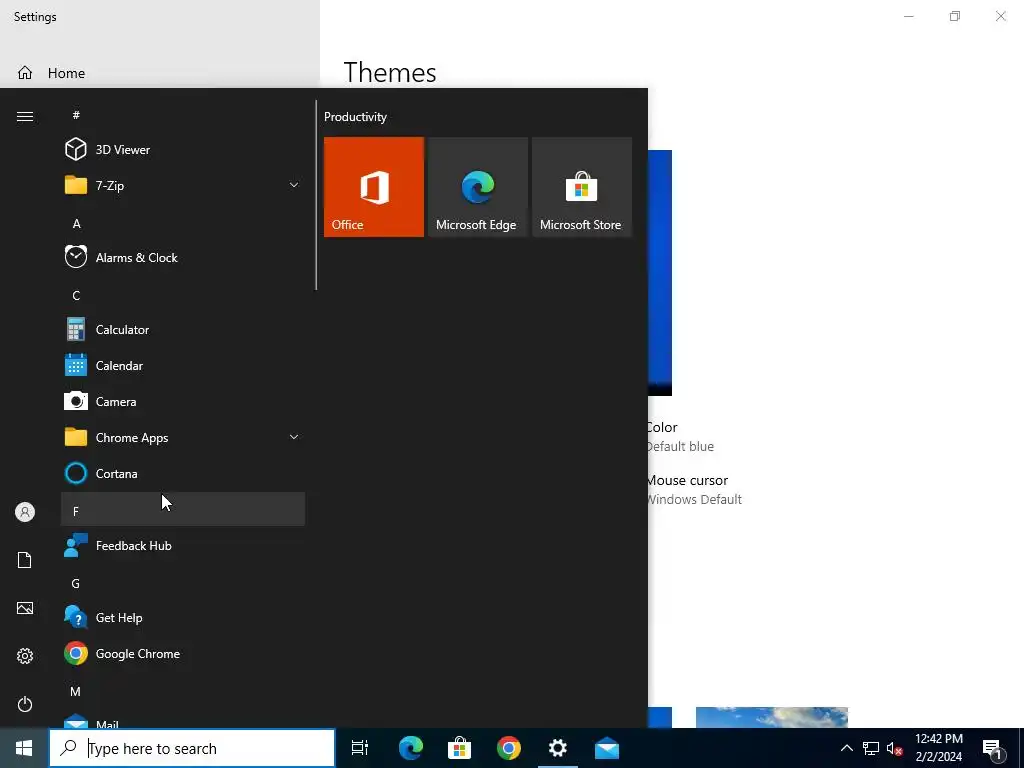
Task: Click the Office tile
Action: [374, 187]
